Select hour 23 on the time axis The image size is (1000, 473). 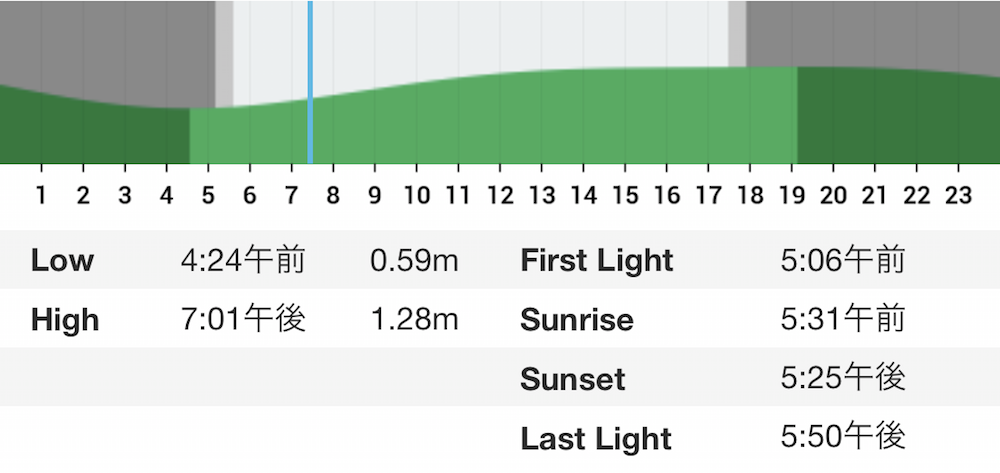(958, 195)
